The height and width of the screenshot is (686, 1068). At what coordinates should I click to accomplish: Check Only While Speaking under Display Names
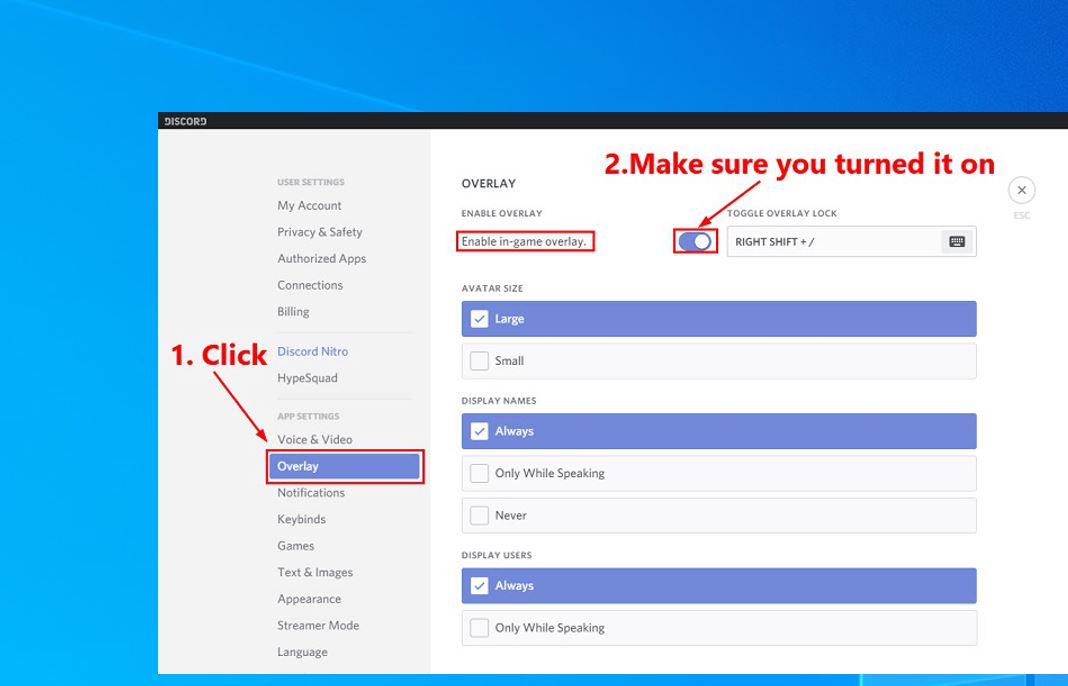[x=480, y=473]
